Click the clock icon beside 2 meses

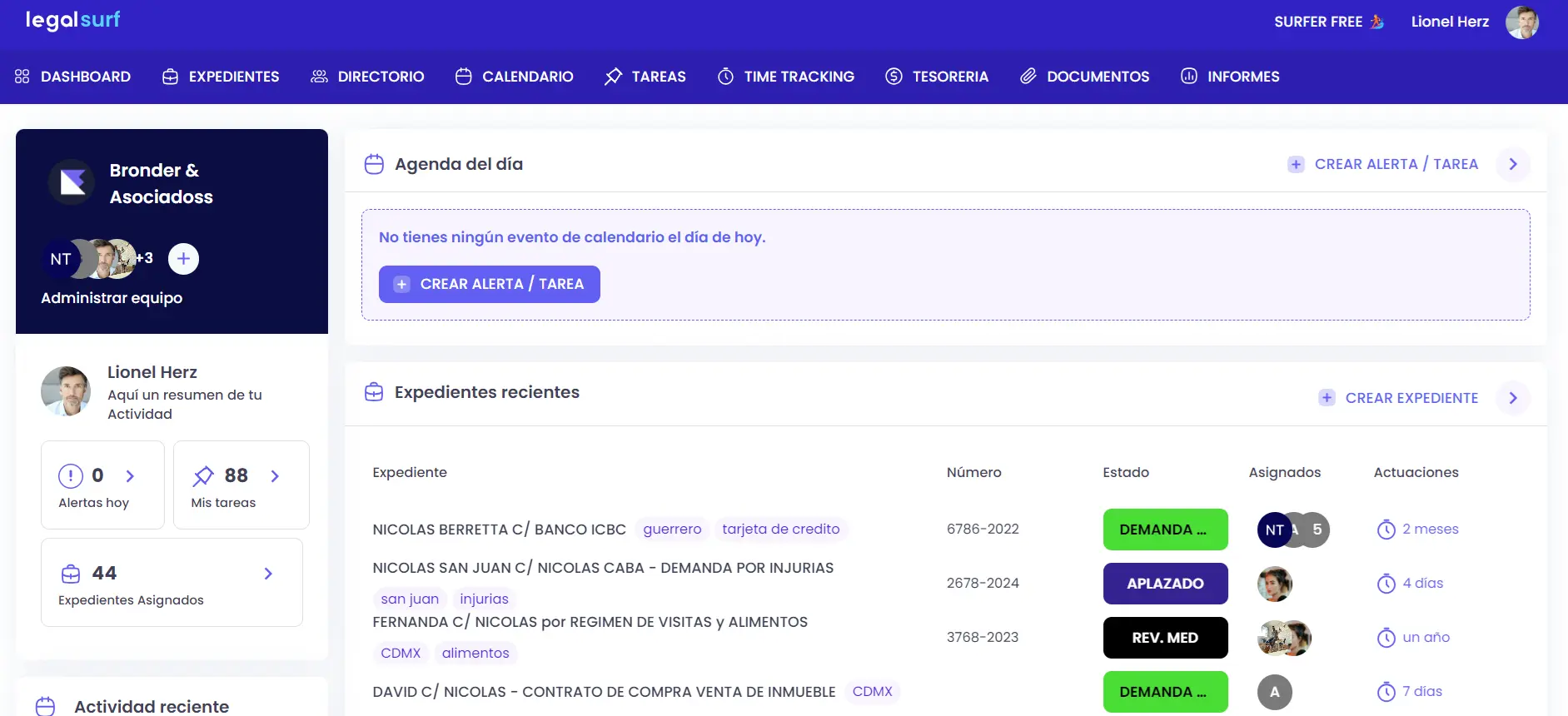pos(1386,530)
